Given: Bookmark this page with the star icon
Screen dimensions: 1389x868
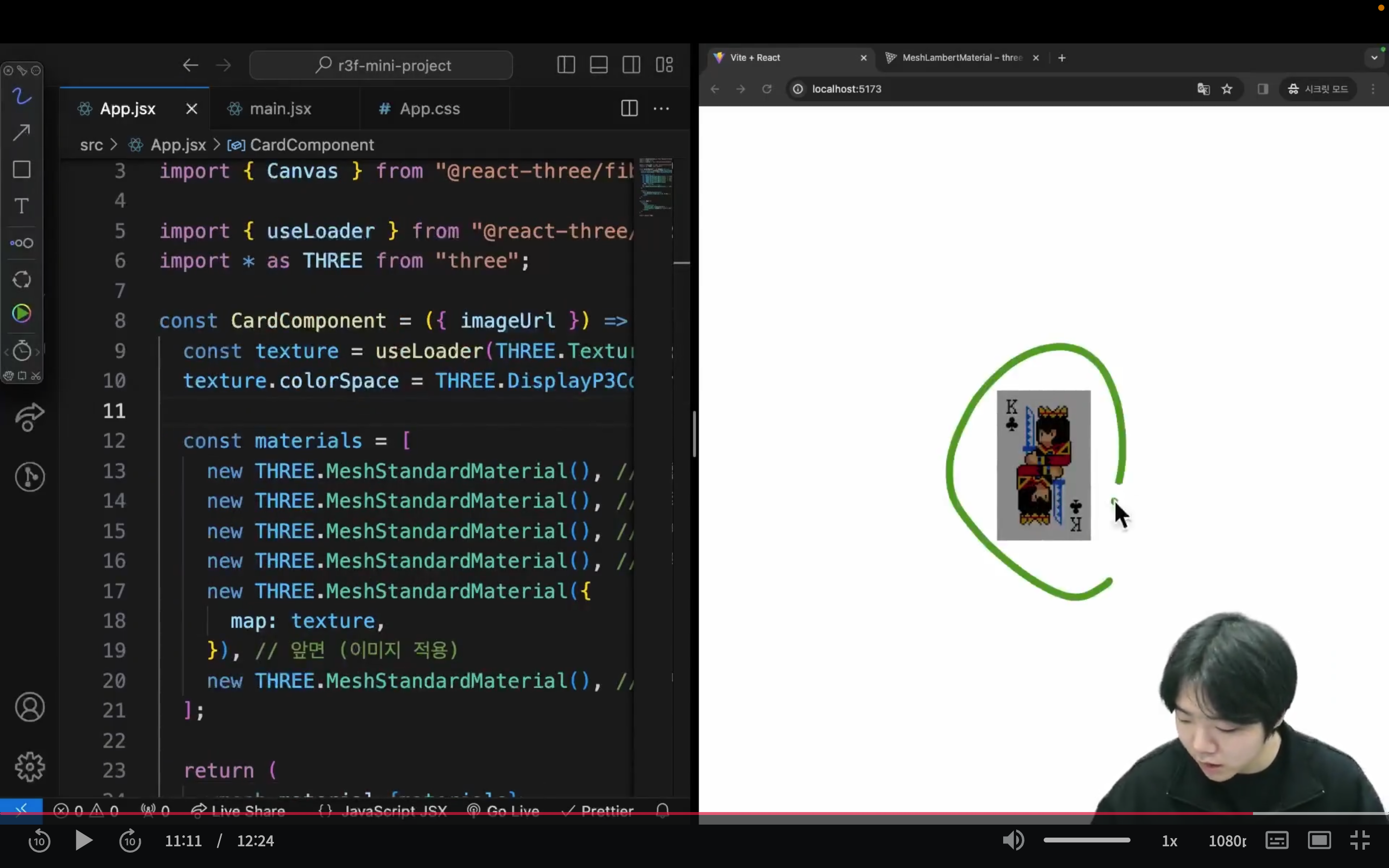Looking at the screenshot, I should pyautogui.click(x=1227, y=89).
